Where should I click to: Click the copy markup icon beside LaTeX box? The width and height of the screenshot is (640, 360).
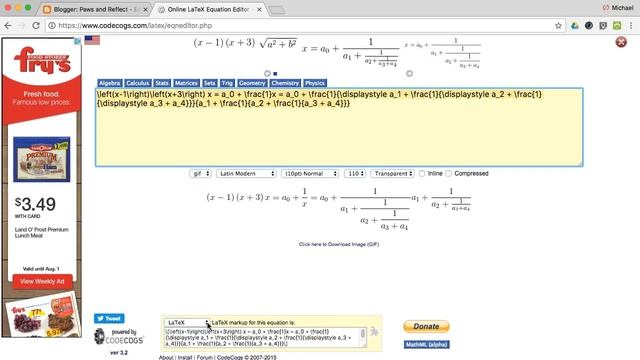pyautogui.click(x=374, y=332)
